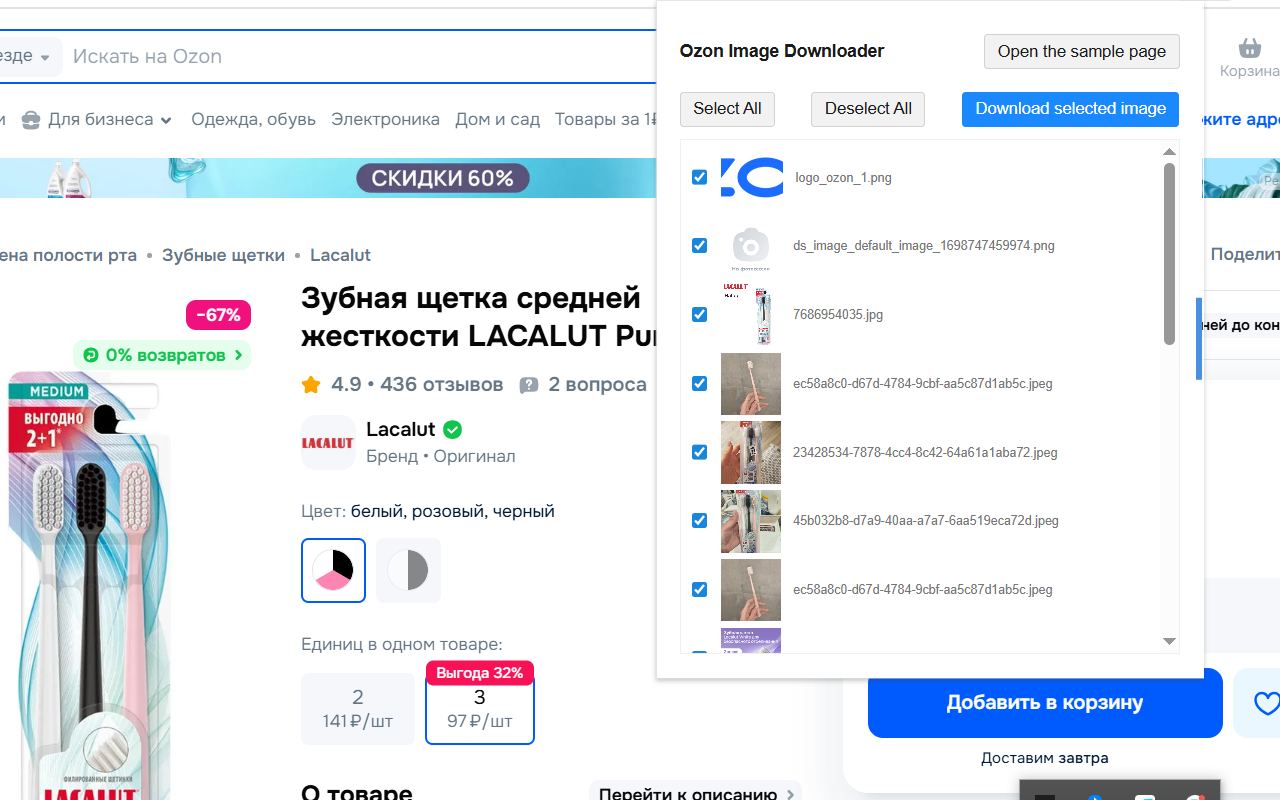Click the СКИДКИ 60% banner
This screenshot has width=1280, height=800.
[443, 179]
